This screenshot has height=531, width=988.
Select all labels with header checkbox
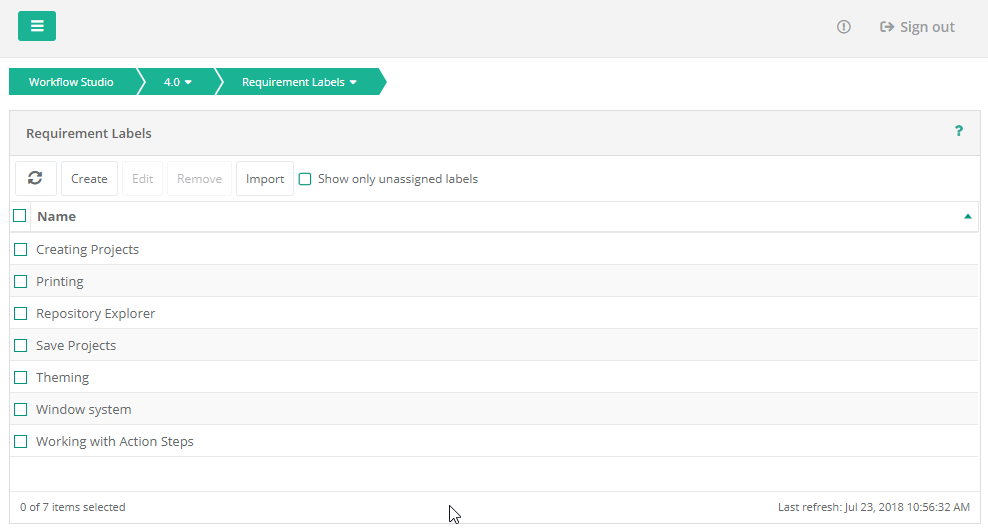point(20,216)
